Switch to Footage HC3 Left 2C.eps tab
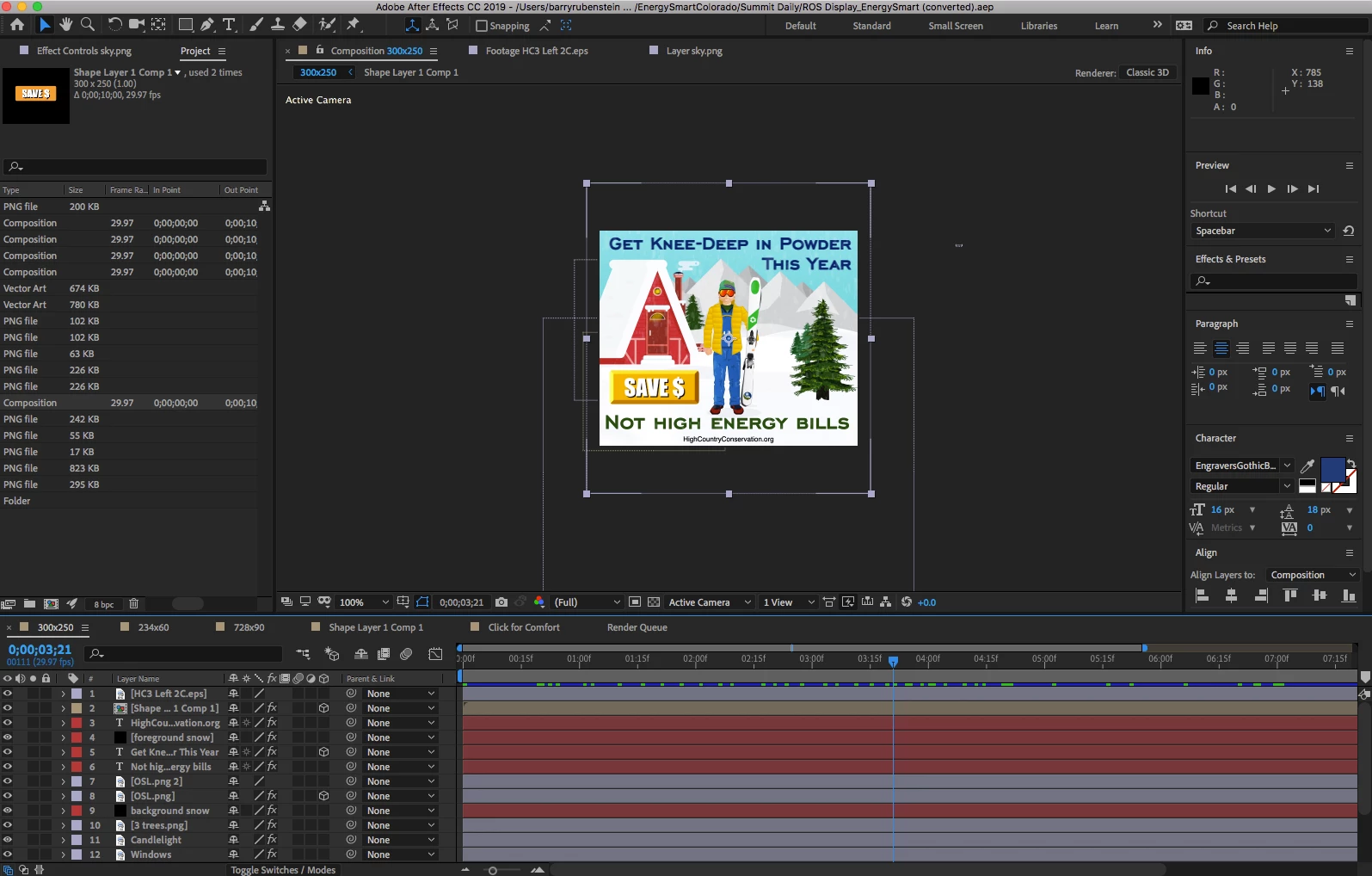 point(537,51)
